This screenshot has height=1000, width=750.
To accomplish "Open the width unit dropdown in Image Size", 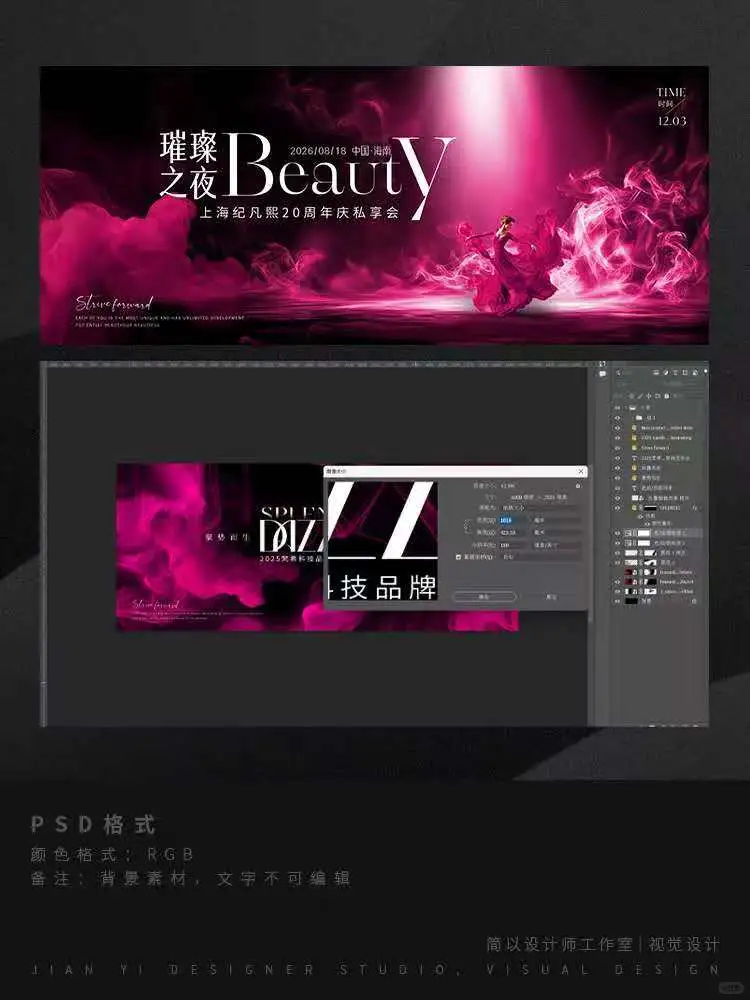I will click(557, 520).
